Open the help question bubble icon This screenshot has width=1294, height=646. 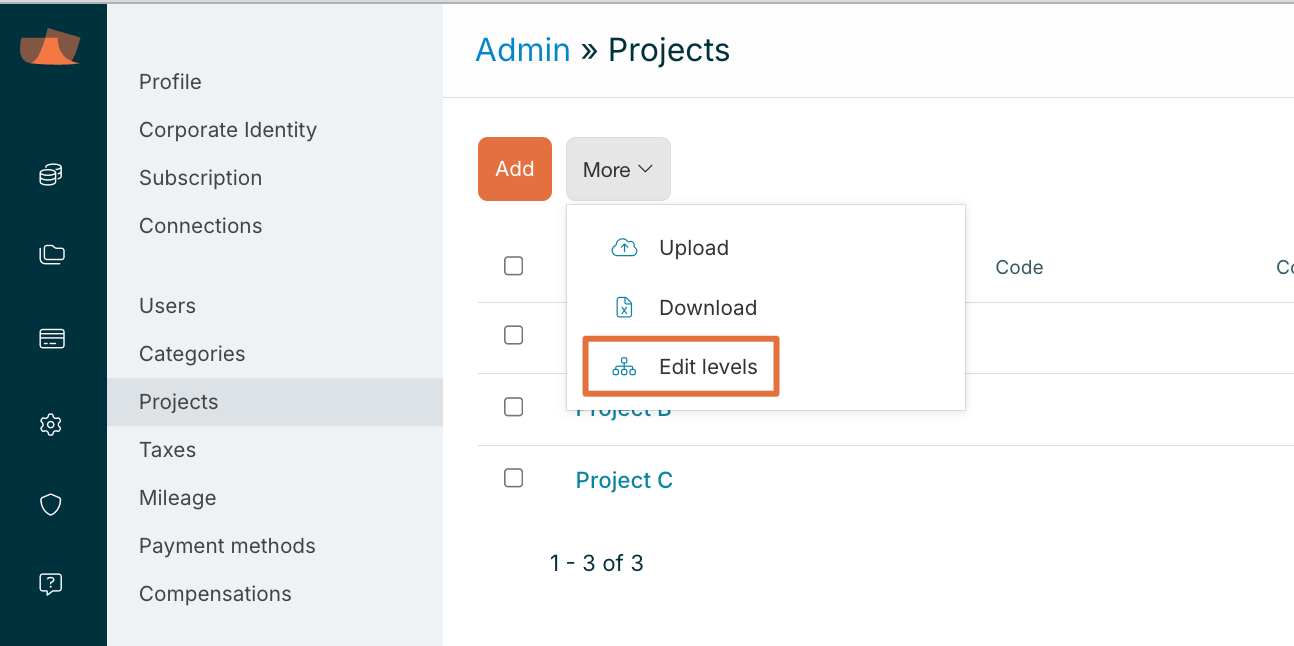pyautogui.click(x=51, y=584)
